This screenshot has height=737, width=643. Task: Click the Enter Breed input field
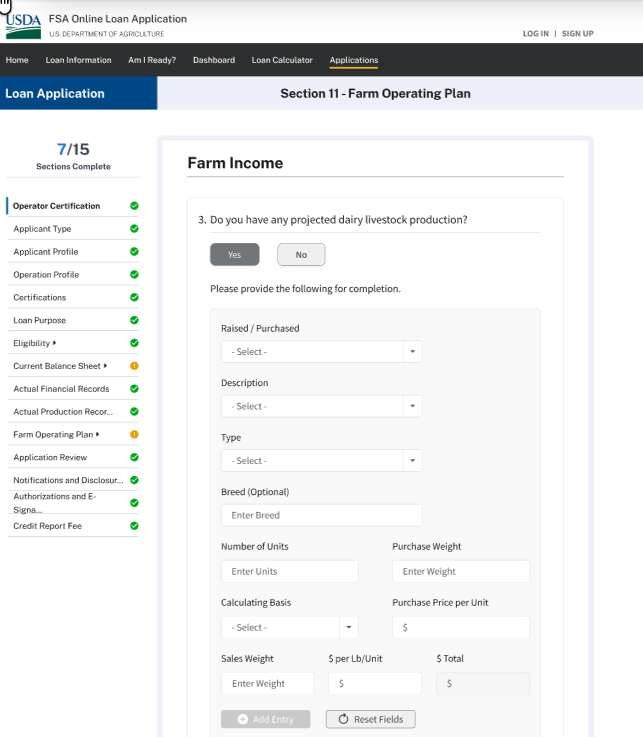click(321, 515)
